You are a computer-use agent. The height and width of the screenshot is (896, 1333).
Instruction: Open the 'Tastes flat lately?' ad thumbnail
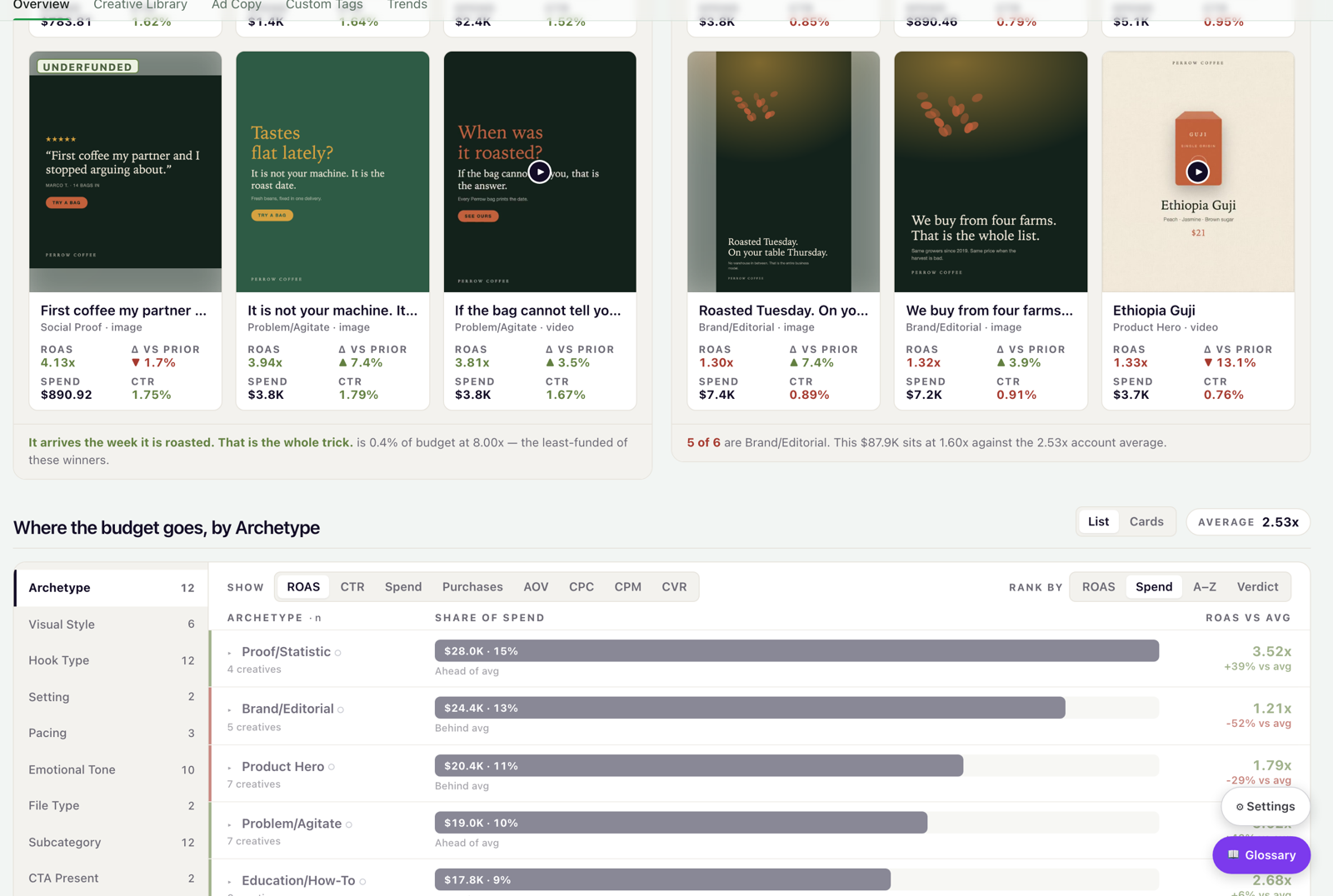[x=332, y=172]
